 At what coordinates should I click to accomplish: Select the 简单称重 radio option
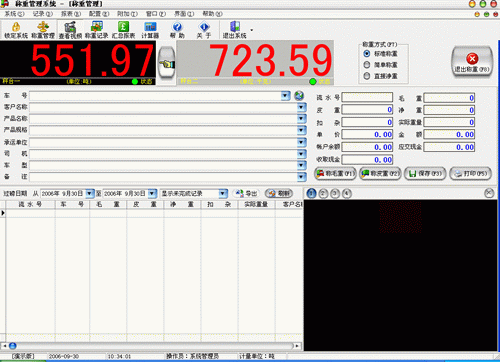(367, 65)
